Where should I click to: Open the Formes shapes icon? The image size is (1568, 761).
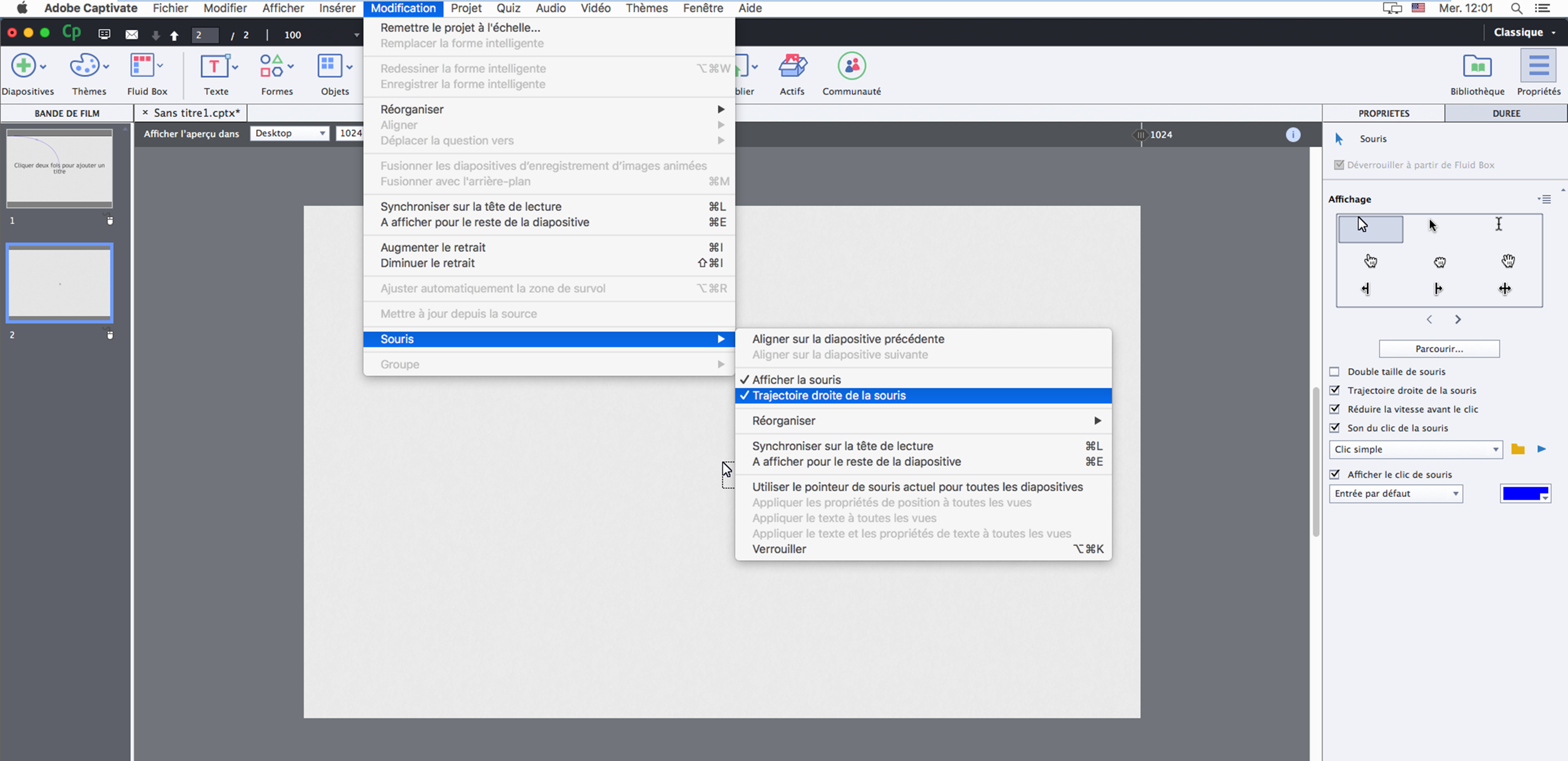click(x=272, y=66)
